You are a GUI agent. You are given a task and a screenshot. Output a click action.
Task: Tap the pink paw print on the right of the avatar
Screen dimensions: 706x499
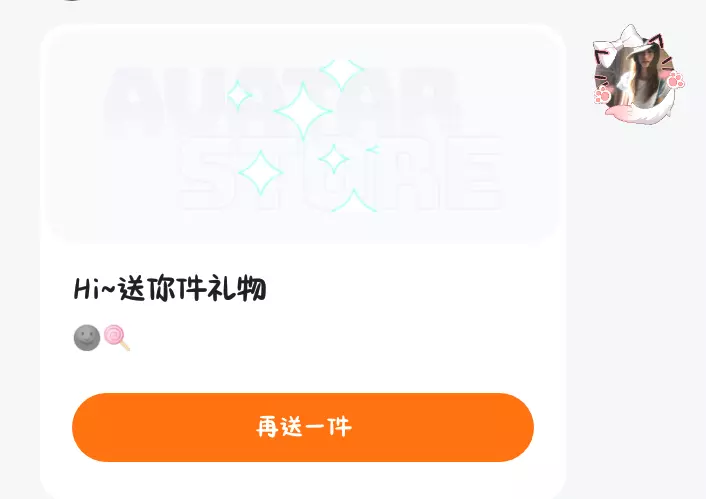(675, 79)
